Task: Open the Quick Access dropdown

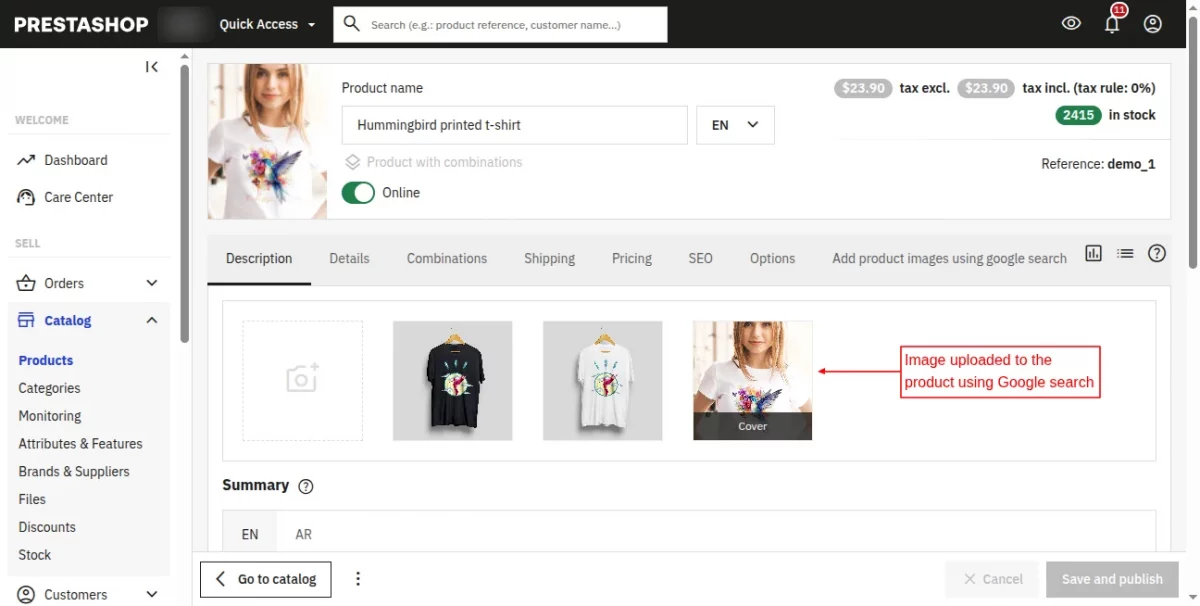Action: (x=267, y=24)
